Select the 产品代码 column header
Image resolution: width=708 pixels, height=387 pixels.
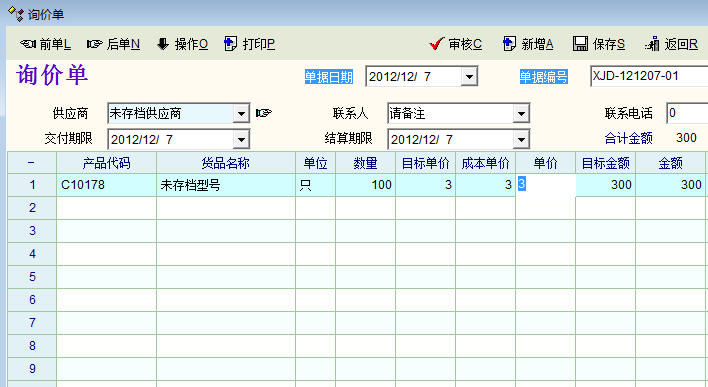[x=107, y=163]
